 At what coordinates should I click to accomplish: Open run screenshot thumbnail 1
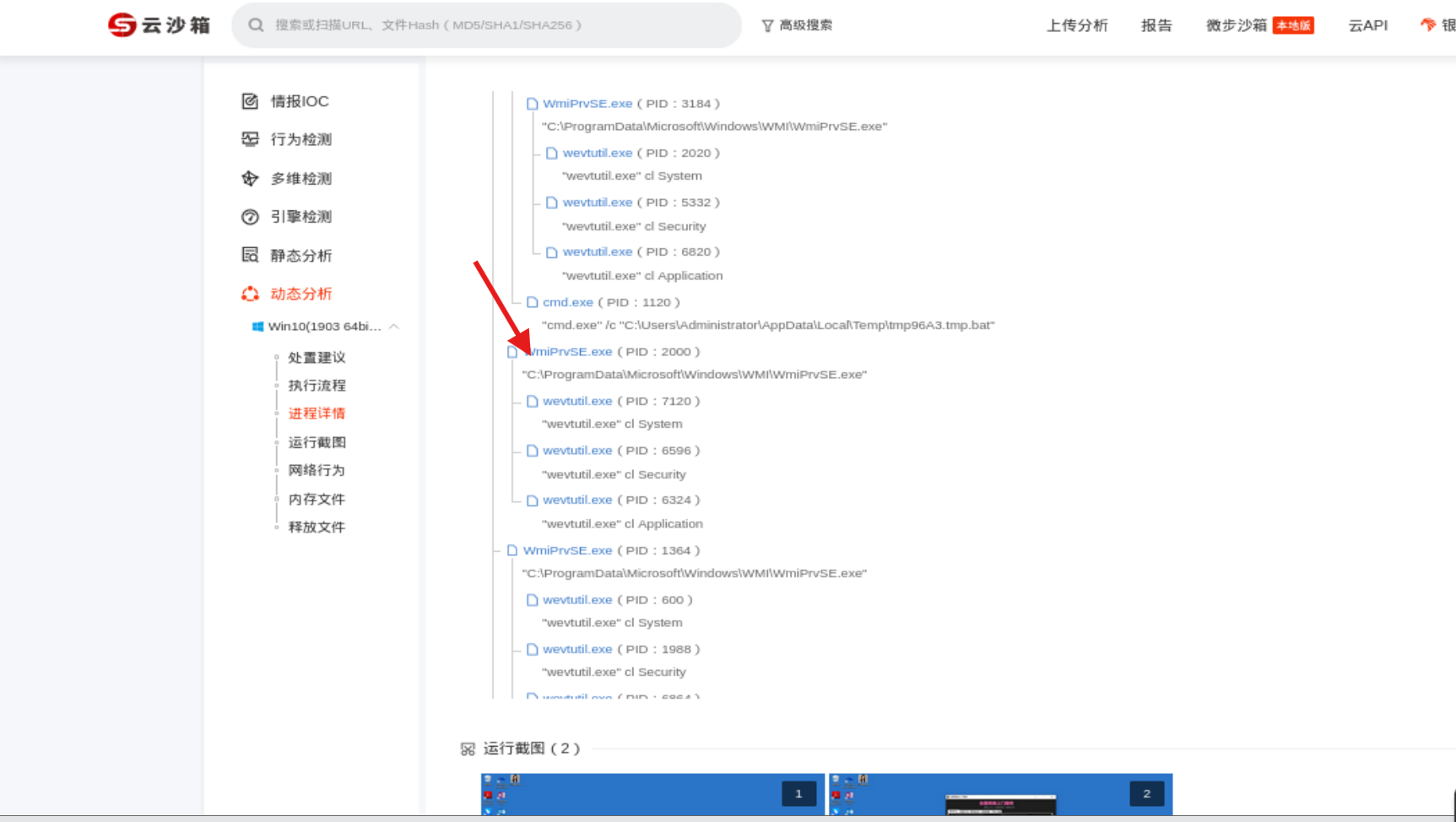point(652,794)
